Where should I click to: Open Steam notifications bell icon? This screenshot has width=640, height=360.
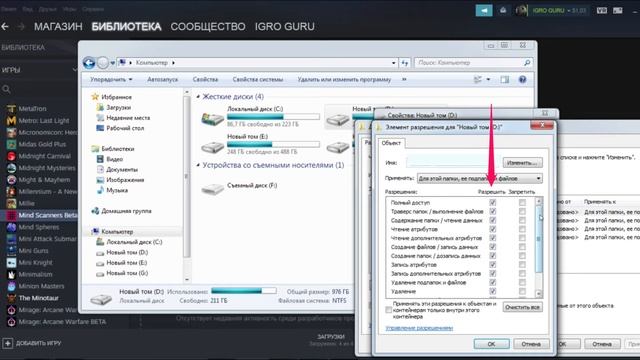503,10
